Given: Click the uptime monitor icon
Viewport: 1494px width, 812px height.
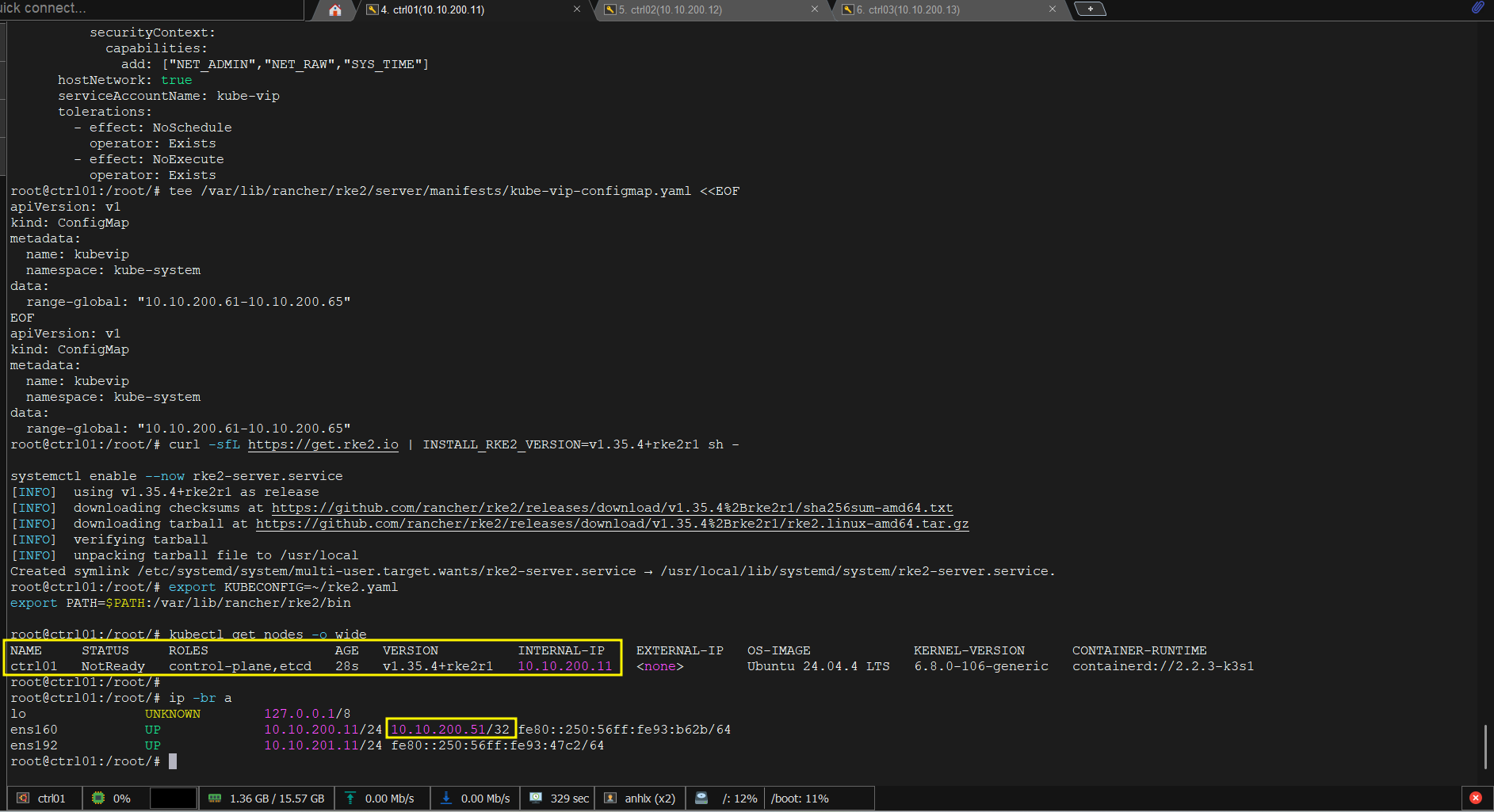Looking at the screenshot, I should point(536,798).
